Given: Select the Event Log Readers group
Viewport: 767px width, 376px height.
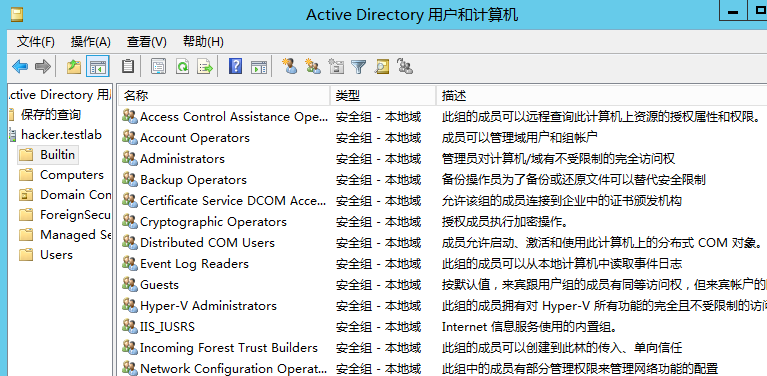Looking at the screenshot, I should pyautogui.click(x=194, y=264).
